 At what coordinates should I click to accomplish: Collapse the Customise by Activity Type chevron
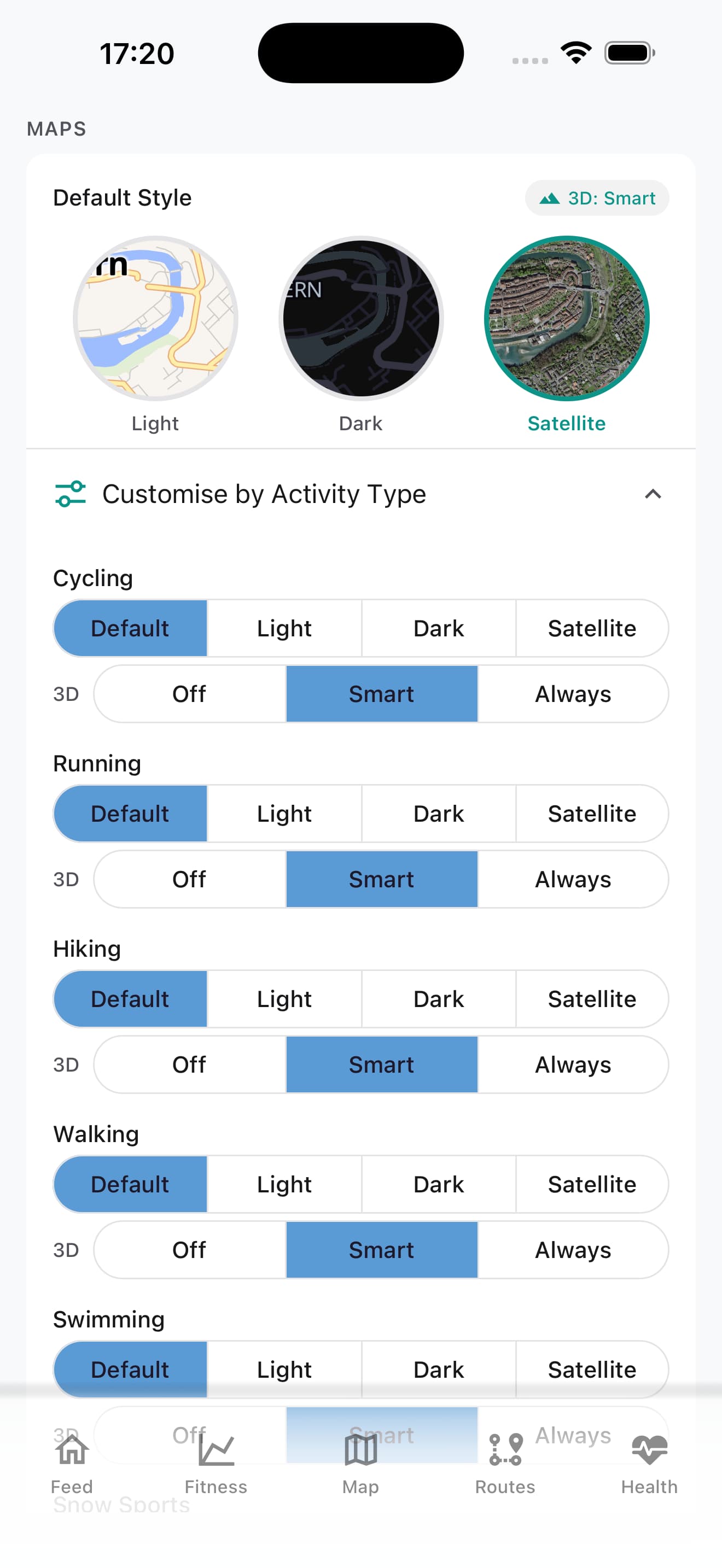click(x=653, y=494)
